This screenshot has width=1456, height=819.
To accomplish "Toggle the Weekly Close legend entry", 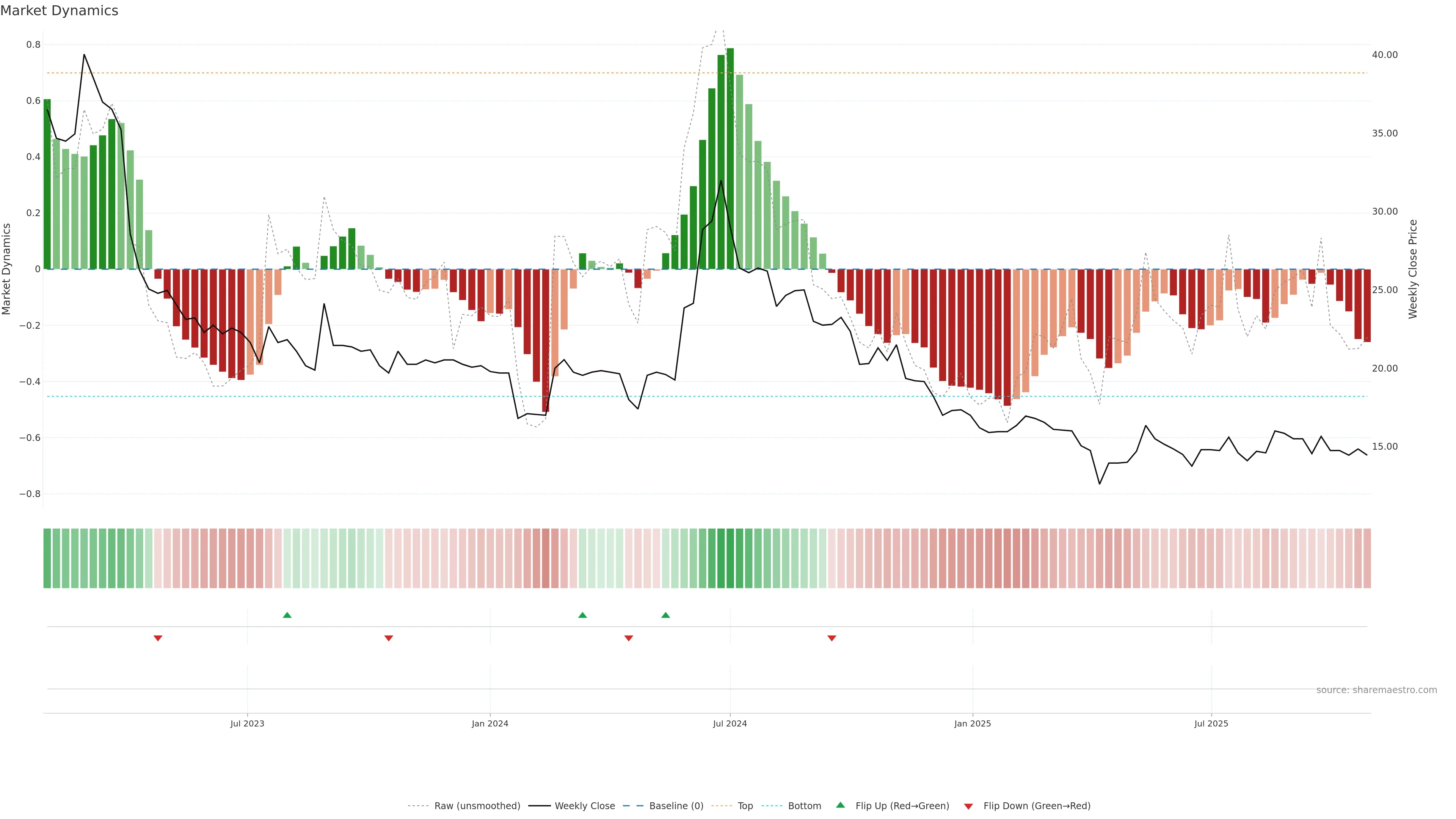I will (584, 806).
